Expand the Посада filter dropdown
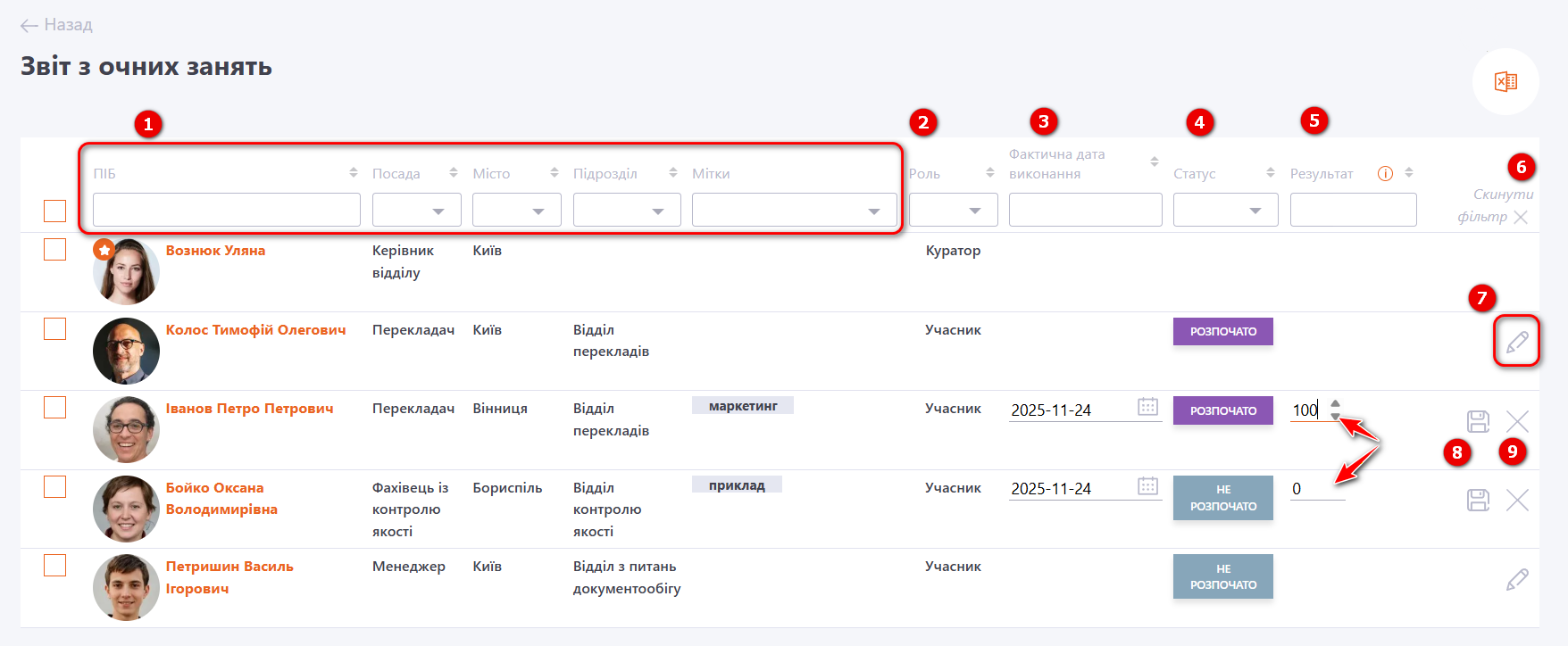The image size is (1568, 646). pyautogui.click(x=417, y=211)
